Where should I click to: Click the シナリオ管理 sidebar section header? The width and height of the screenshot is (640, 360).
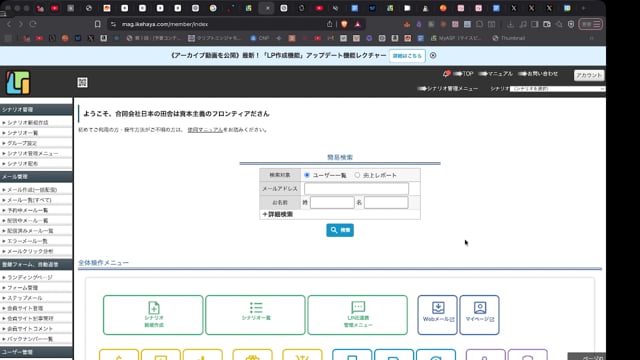click(x=36, y=109)
